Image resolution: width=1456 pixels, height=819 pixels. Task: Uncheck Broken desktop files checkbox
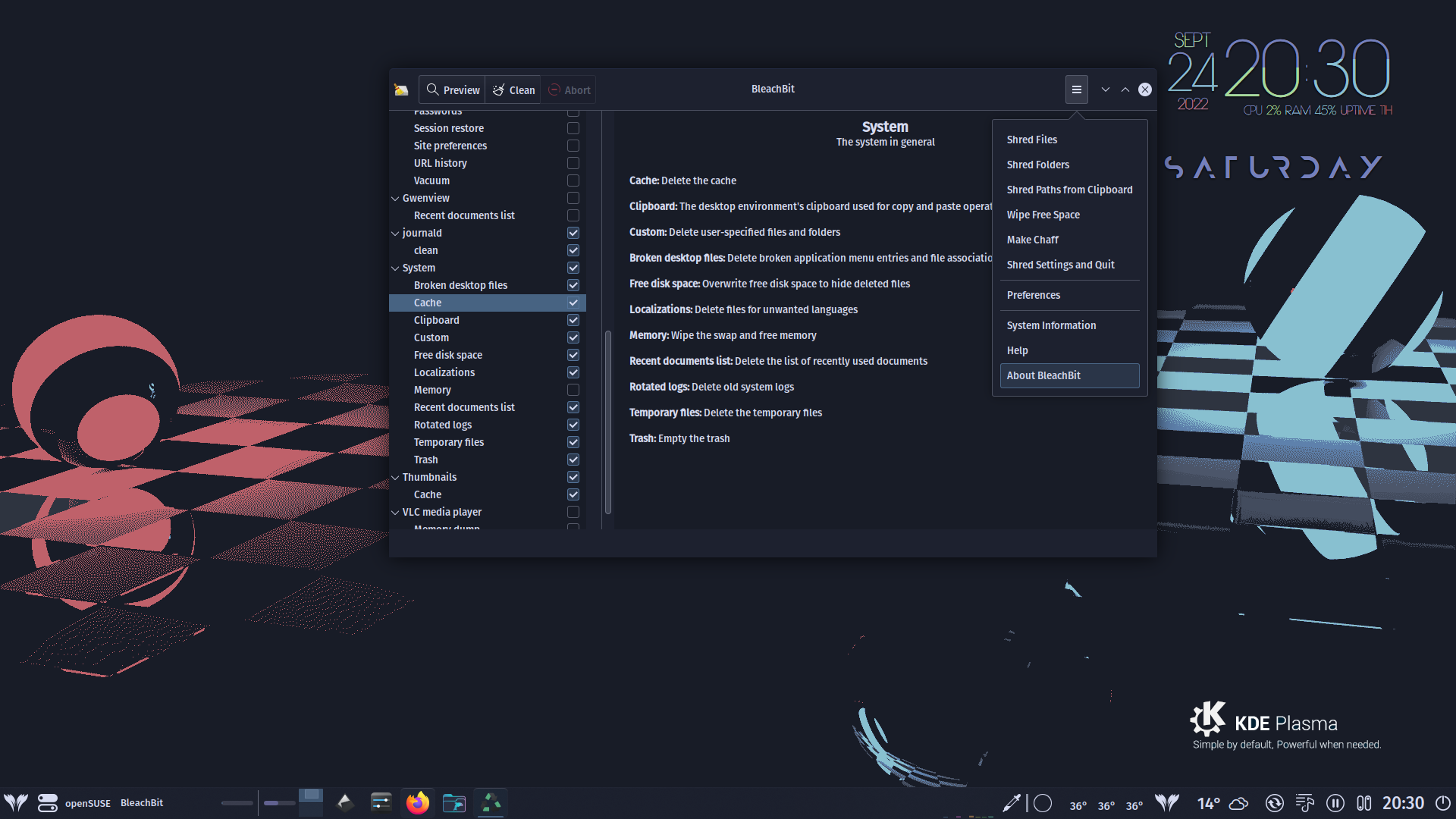coord(573,285)
